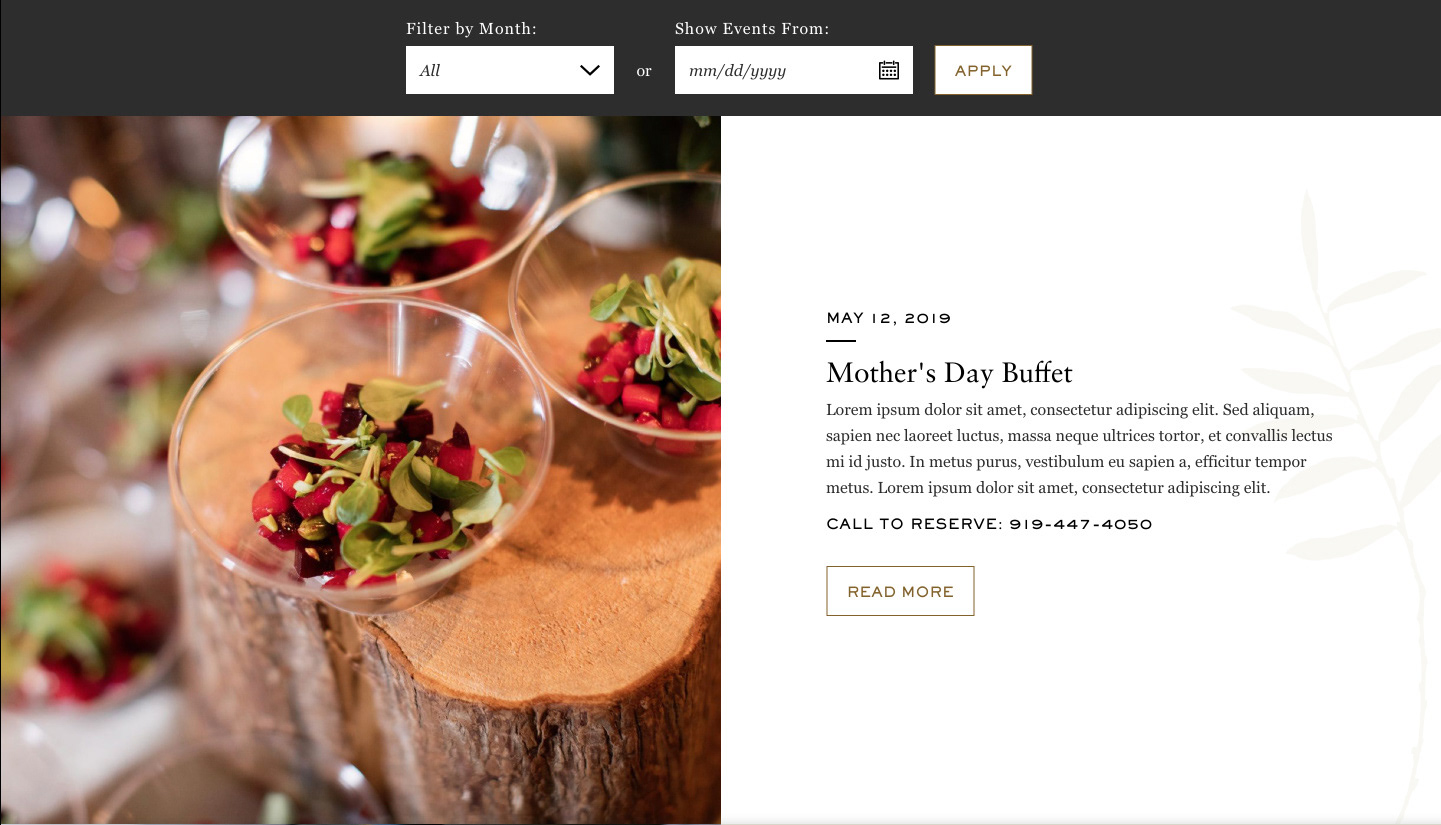This screenshot has height=825, width=1441.
Task: Select the May 12, 2019 event date
Action: (x=888, y=318)
